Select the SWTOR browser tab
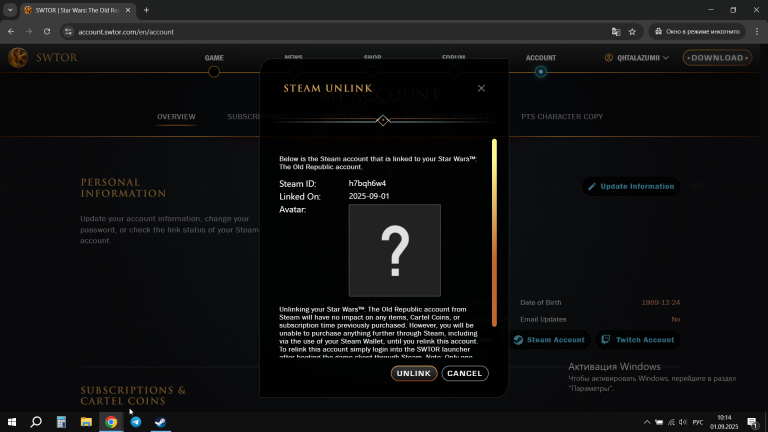The image size is (768, 432). pyautogui.click(x=77, y=10)
